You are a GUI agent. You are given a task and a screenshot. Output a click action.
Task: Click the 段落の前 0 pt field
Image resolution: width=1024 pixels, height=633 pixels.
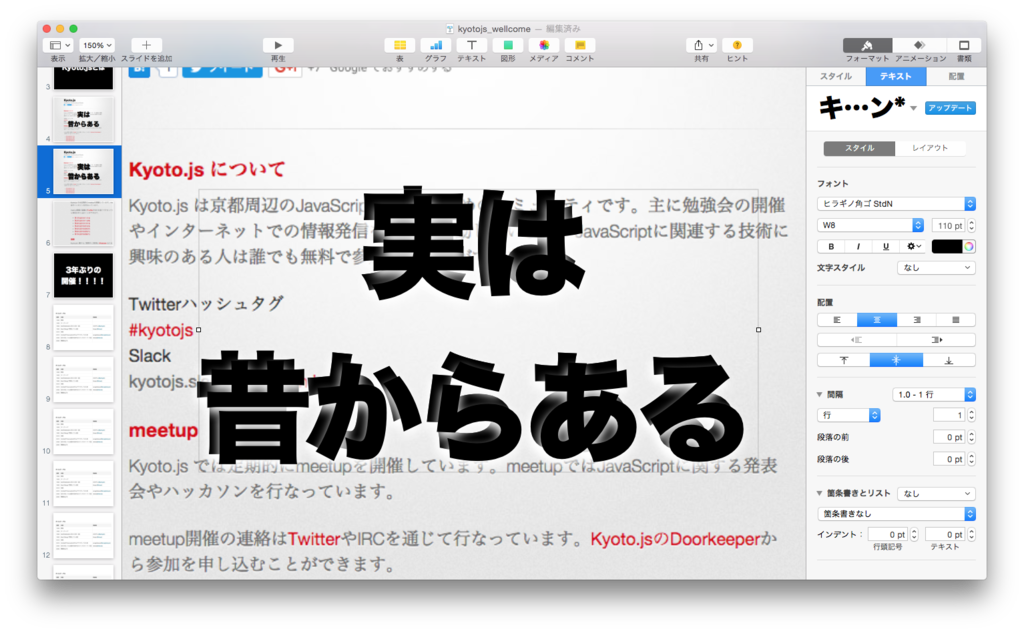pos(949,438)
